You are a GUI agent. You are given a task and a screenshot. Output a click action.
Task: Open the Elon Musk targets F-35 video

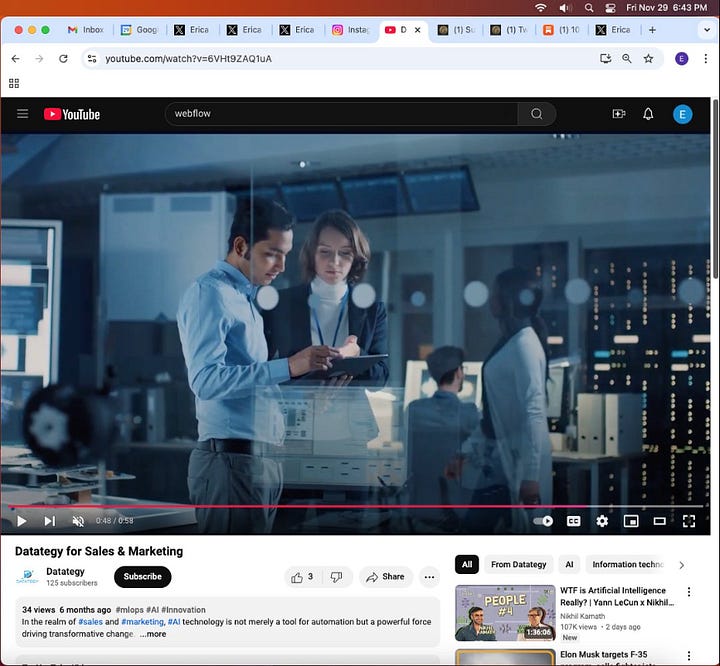(x=604, y=655)
